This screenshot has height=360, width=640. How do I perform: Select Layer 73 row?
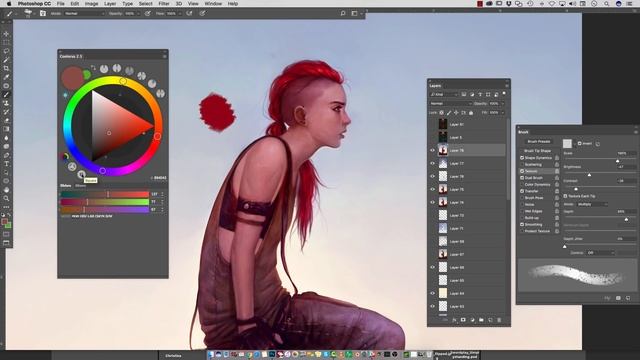coord(467,216)
